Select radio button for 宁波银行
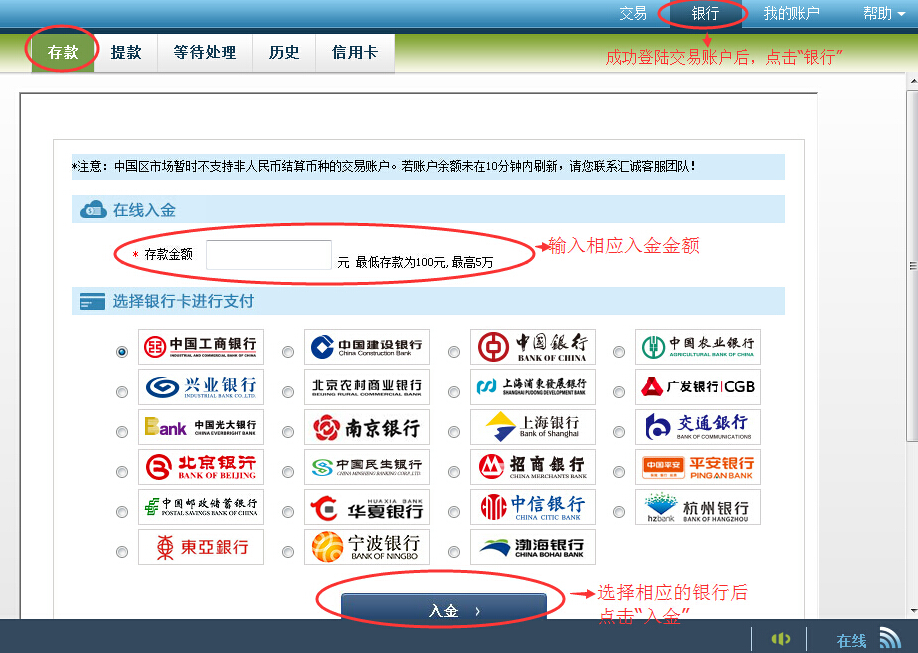Image resolution: width=918 pixels, height=653 pixels. [288, 552]
